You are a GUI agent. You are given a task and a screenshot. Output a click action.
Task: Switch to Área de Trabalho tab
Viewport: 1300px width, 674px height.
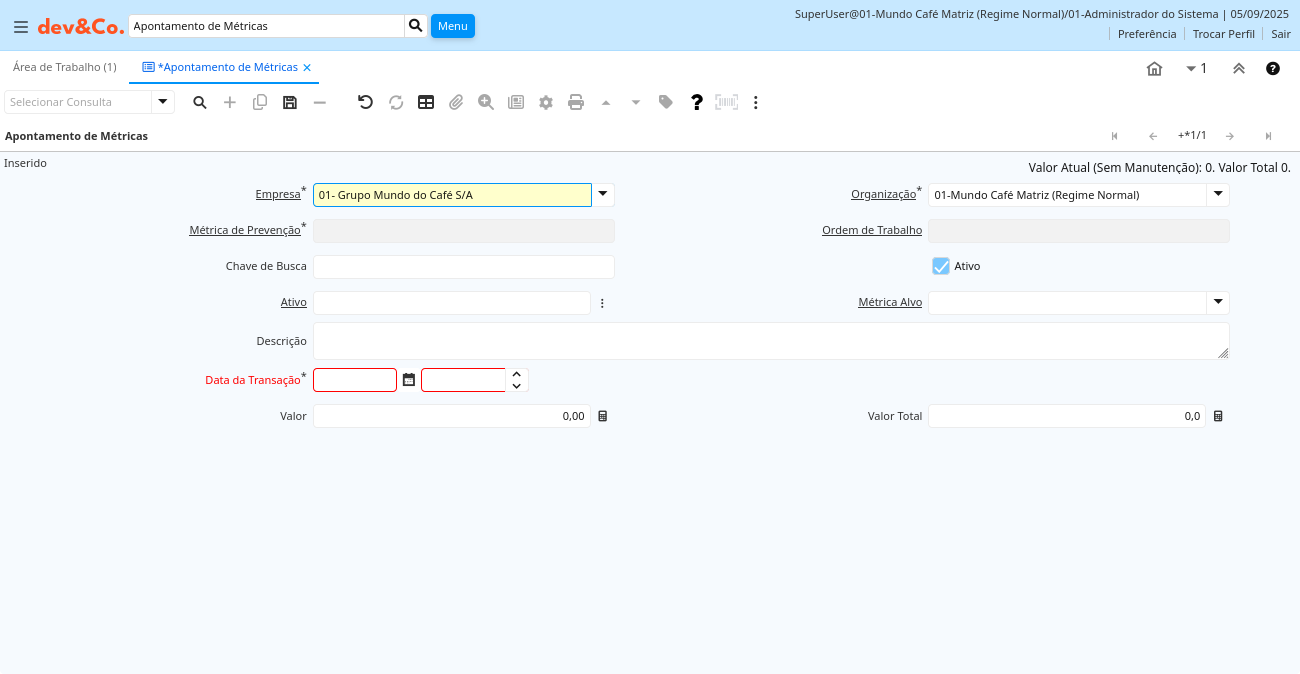click(x=65, y=67)
